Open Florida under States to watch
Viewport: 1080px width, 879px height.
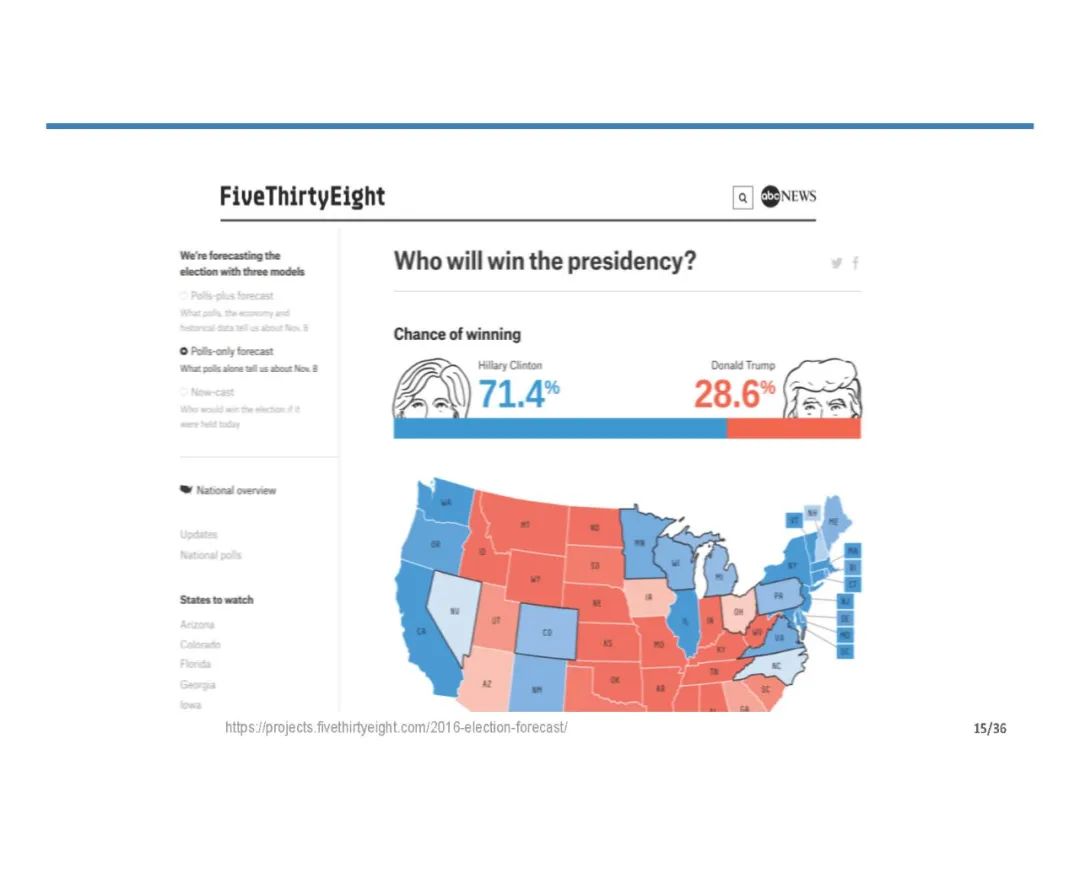click(196, 664)
